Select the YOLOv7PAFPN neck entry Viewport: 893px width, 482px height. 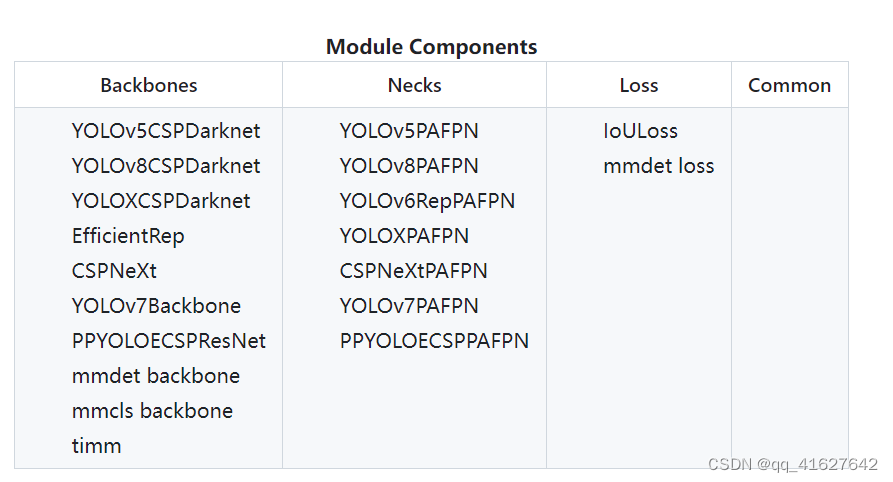pyautogui.click(x=409, y=306)
